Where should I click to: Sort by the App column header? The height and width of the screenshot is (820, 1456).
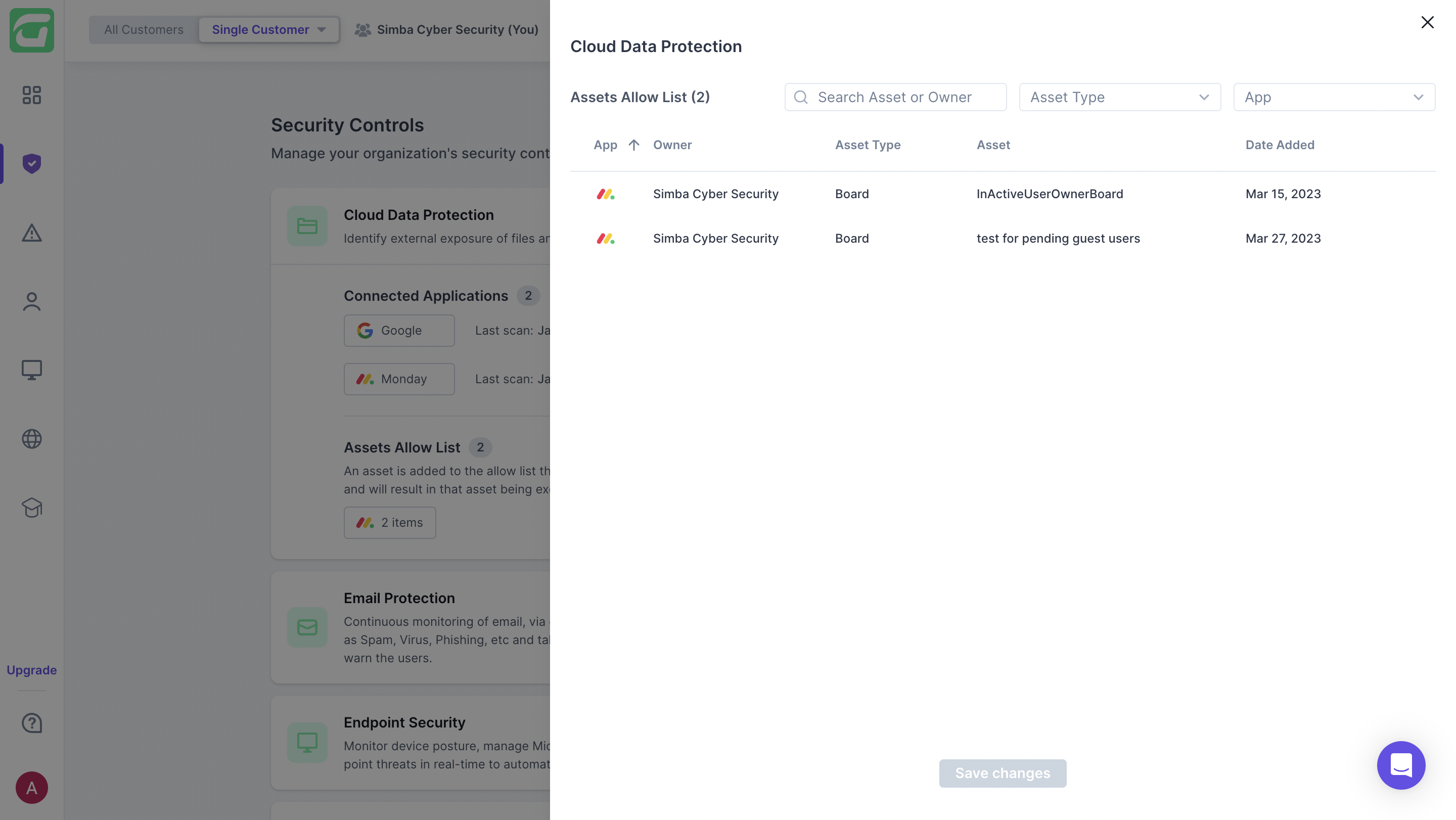coord(605,145)
